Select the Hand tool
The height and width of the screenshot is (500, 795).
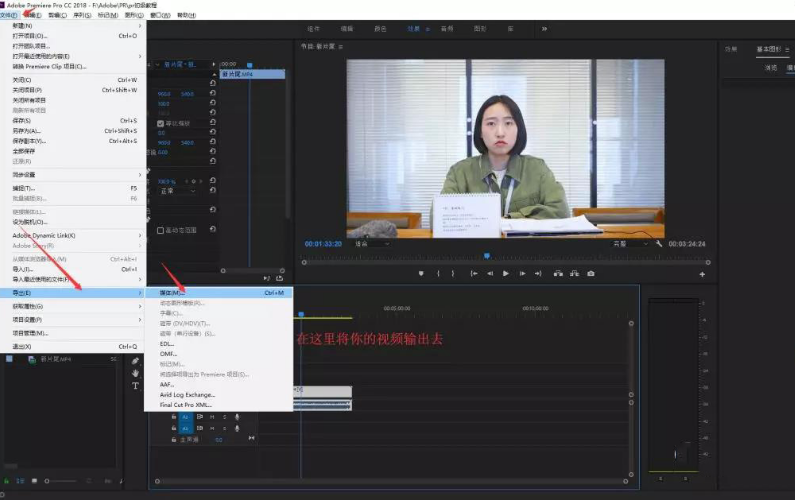[x=135, y=373]
